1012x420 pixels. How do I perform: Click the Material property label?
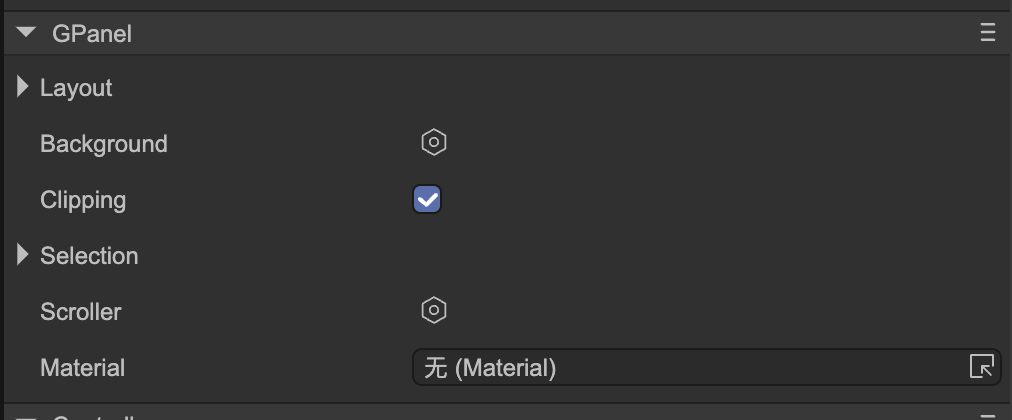point(82,368)
